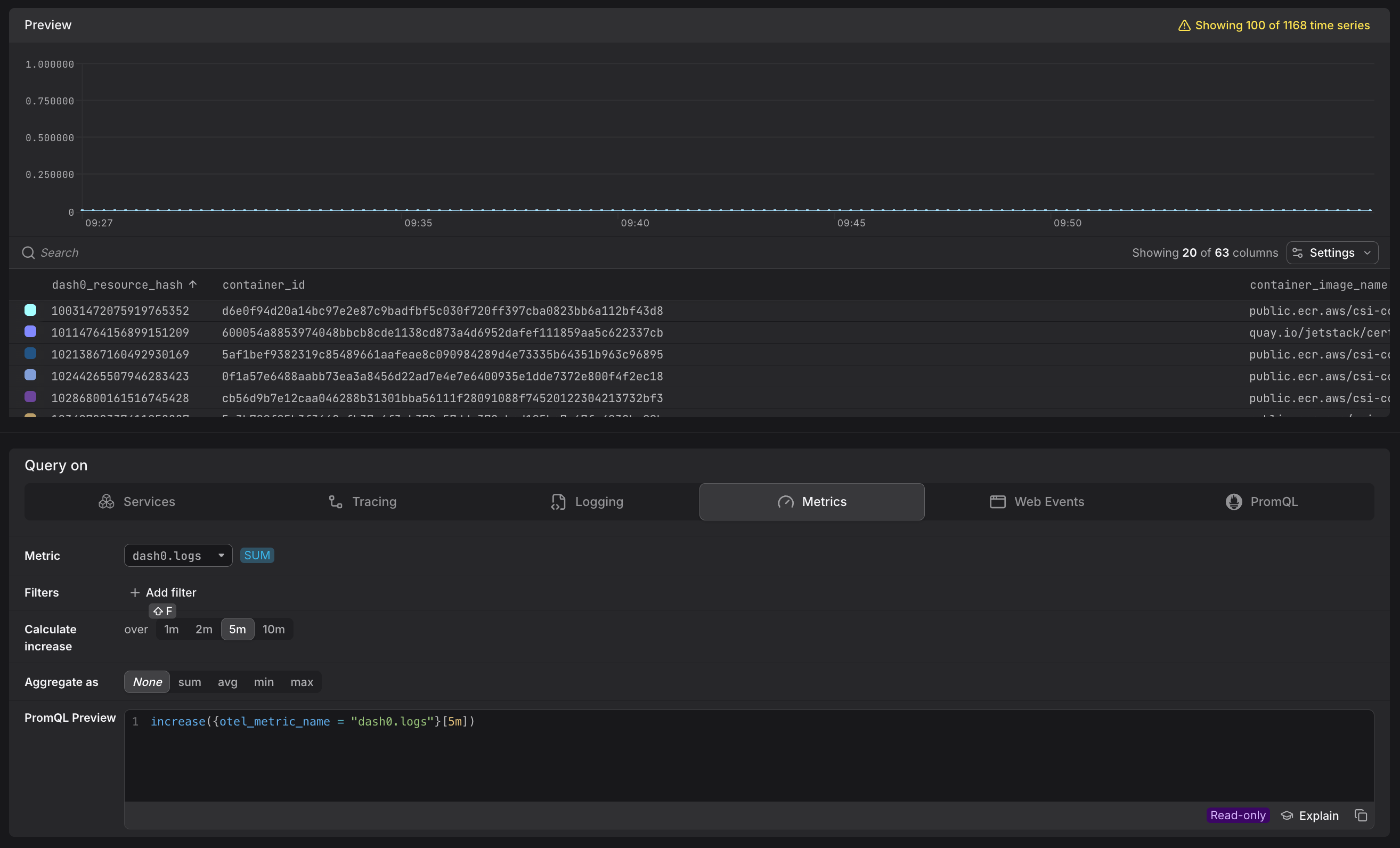Select the 10m increase window
This screenshot has width=1400, height=848.
(274, 629)
